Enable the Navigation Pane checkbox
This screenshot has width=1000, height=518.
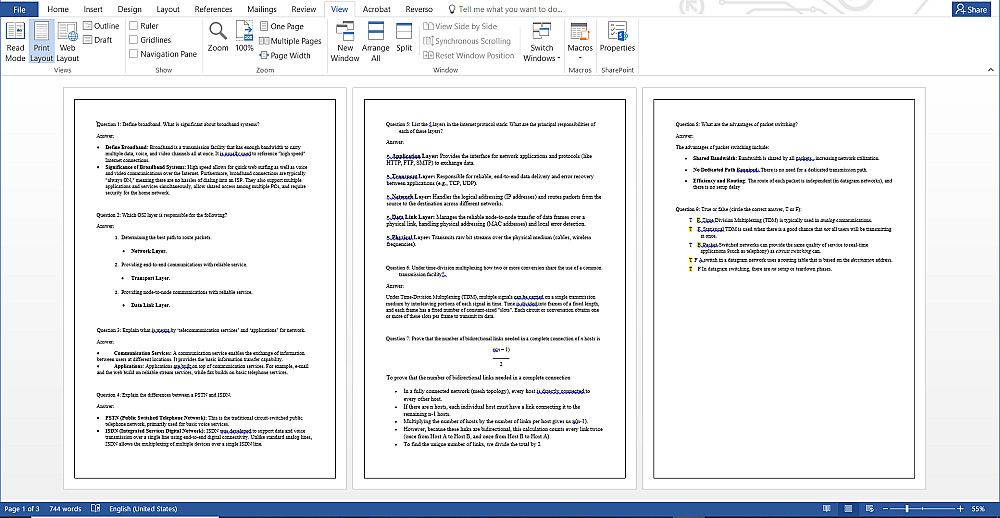click(133, 54)
